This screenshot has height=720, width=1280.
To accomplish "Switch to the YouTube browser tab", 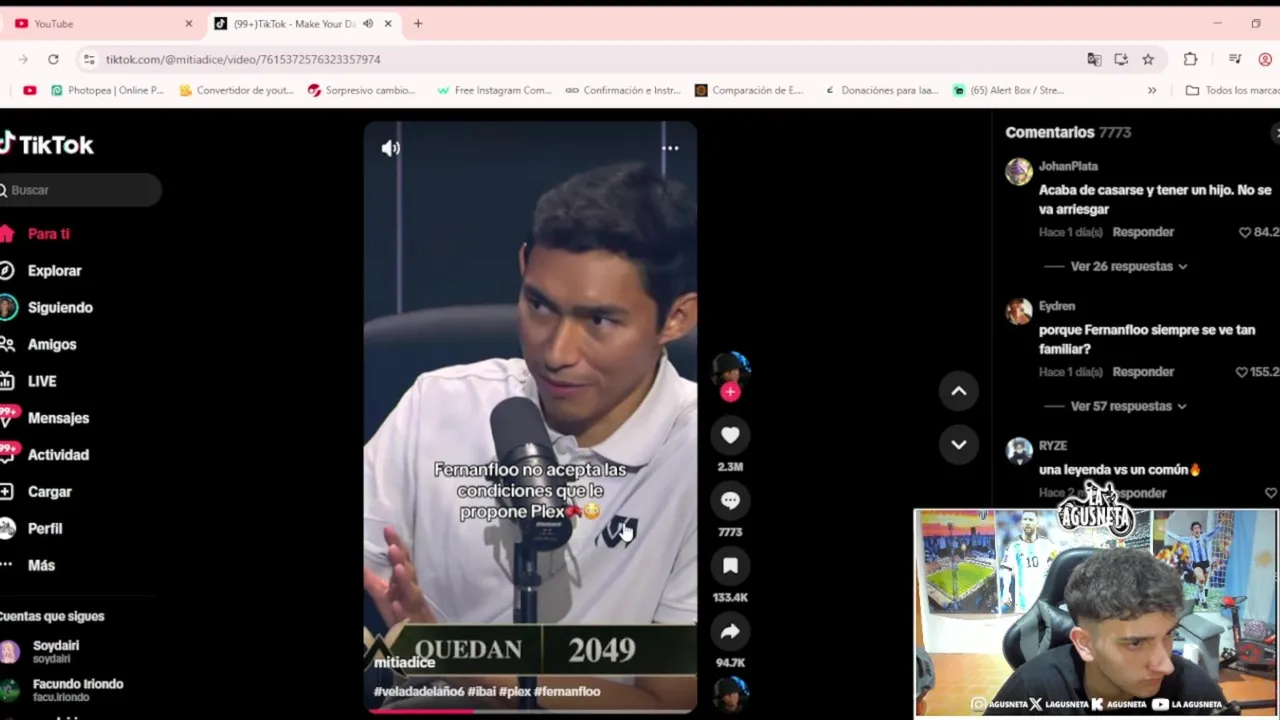I will 100,23.
